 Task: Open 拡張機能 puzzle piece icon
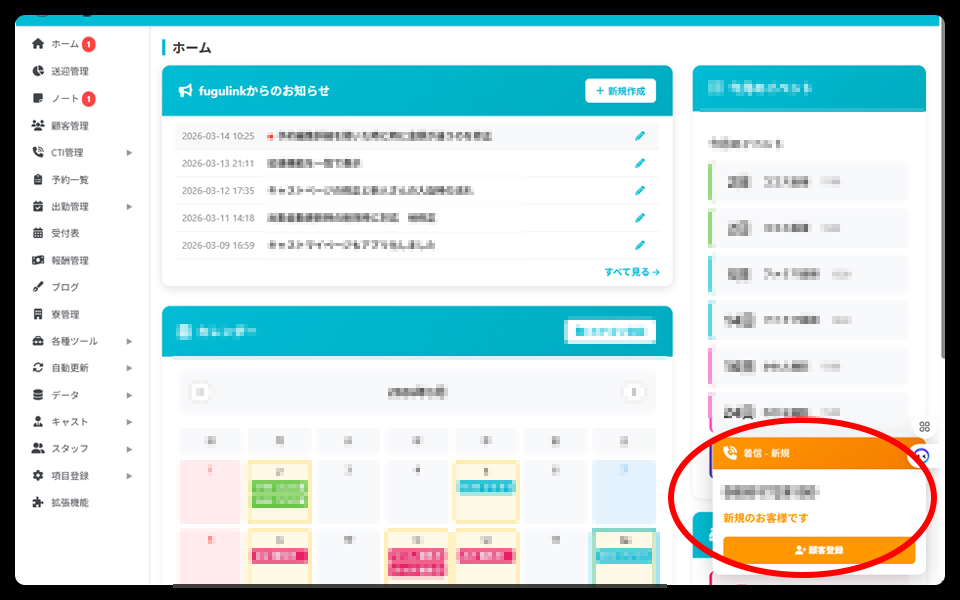[x=38, y=503]
